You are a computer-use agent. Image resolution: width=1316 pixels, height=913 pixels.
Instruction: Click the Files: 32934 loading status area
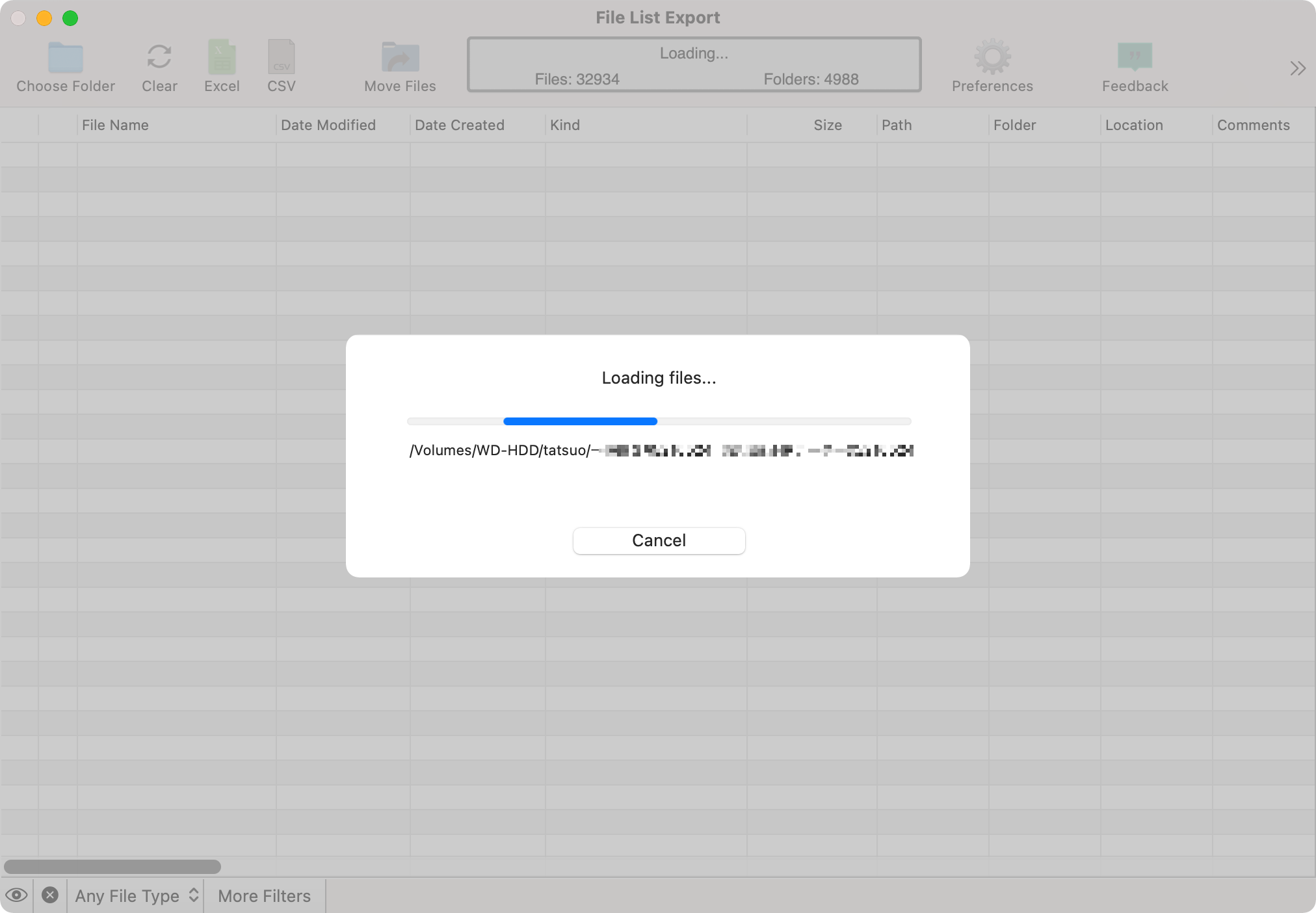pos(576,79)
